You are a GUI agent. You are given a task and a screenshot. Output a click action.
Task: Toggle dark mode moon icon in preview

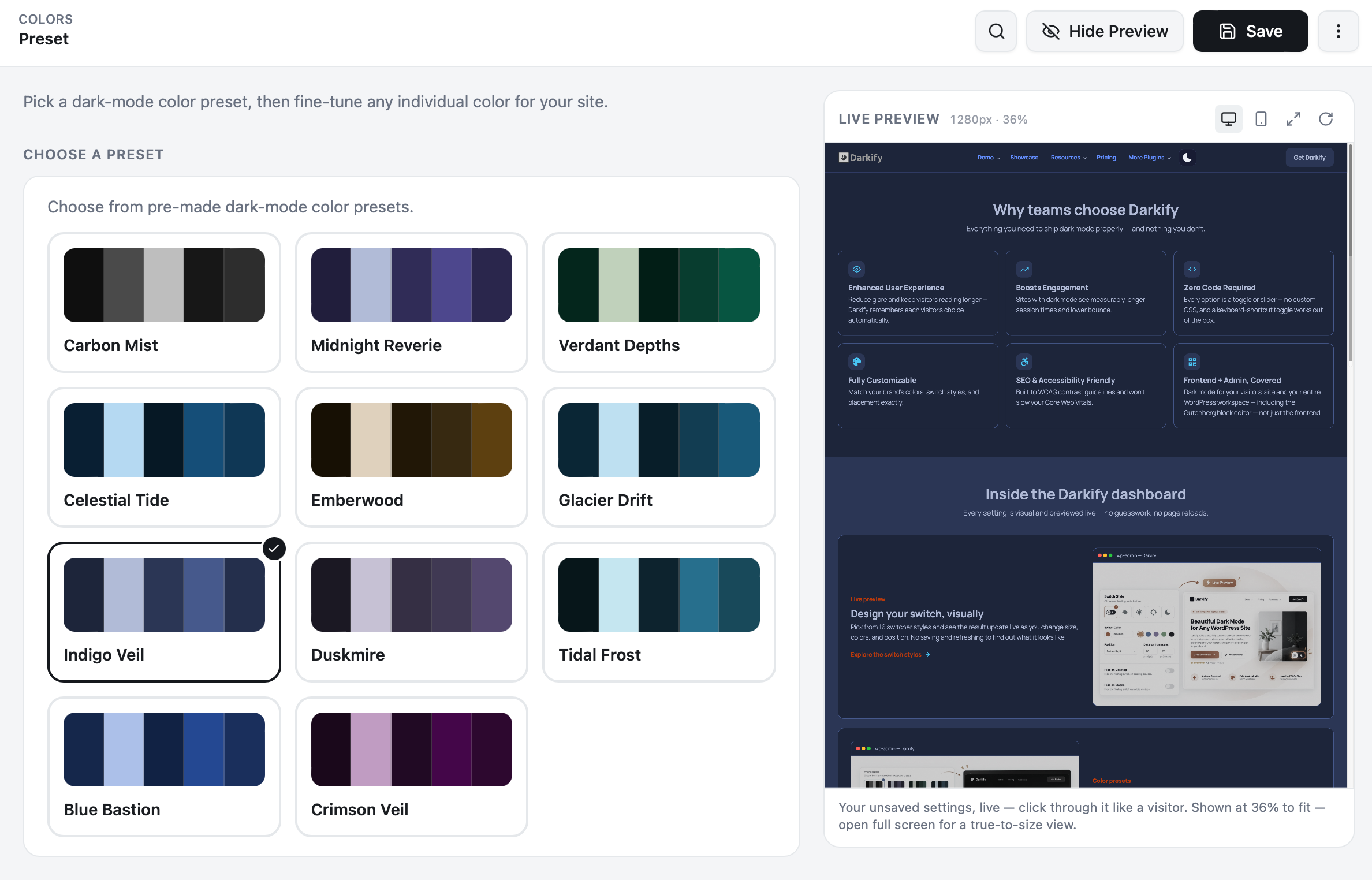coord(1187,158)
